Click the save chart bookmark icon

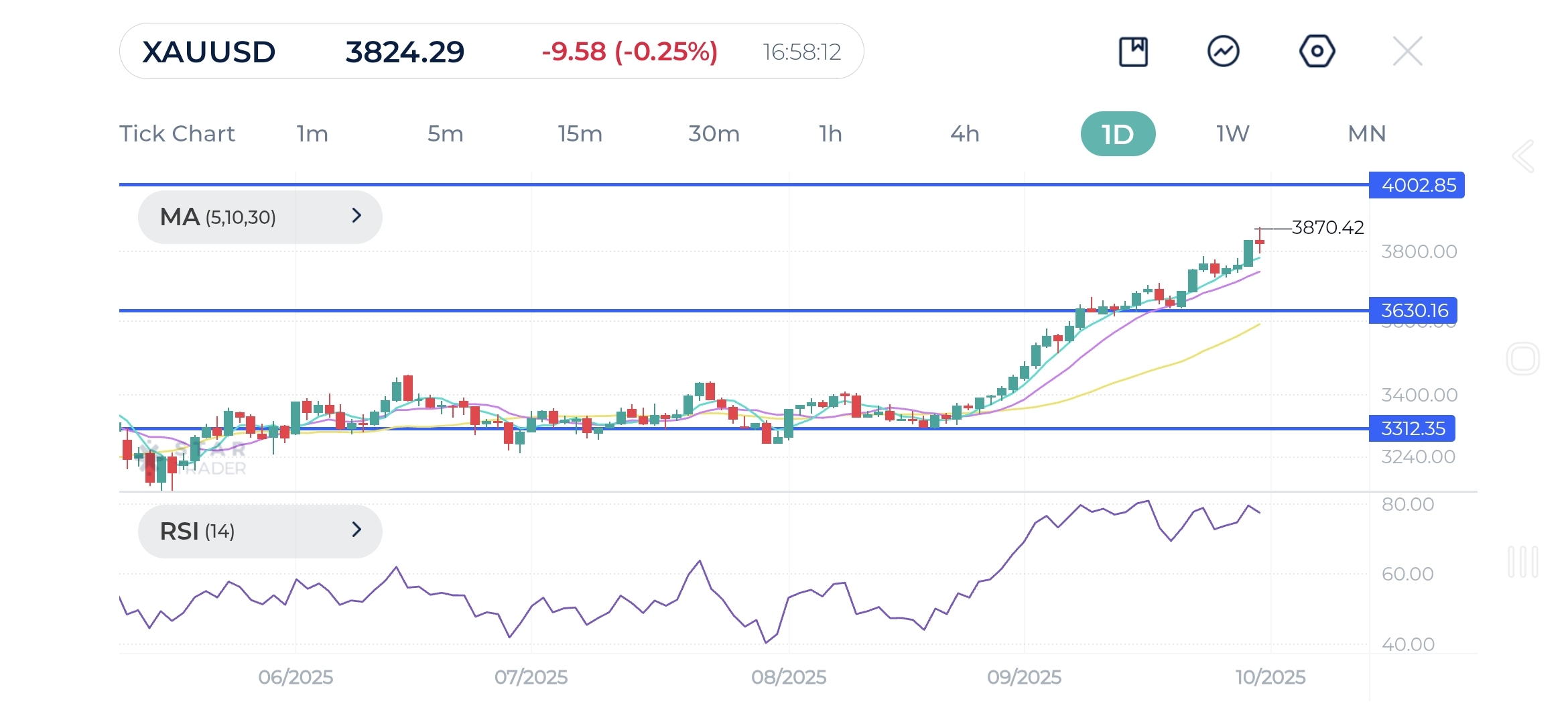[1133, 52]
